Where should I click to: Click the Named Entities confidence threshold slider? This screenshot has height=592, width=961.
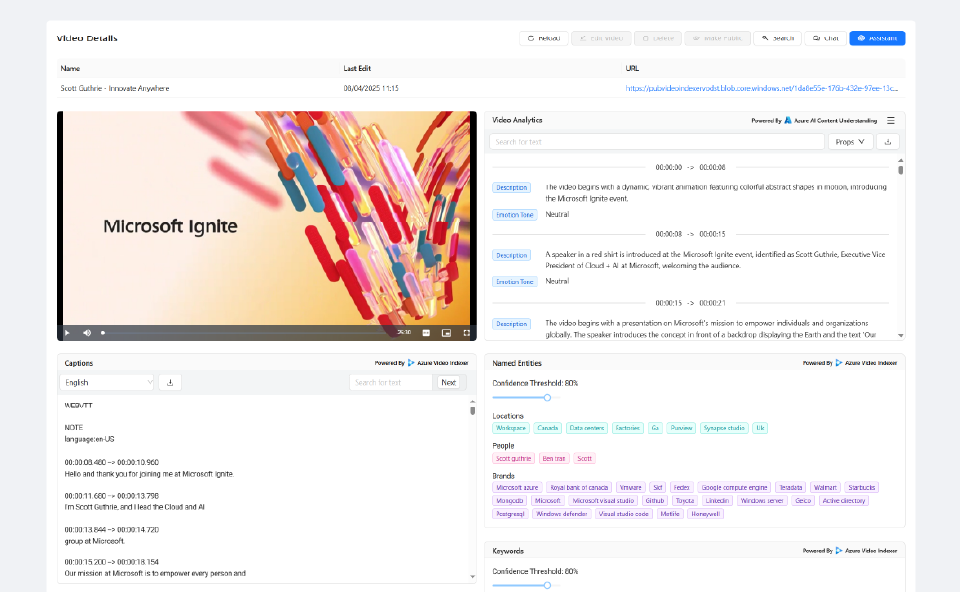[x=547, y=398]
